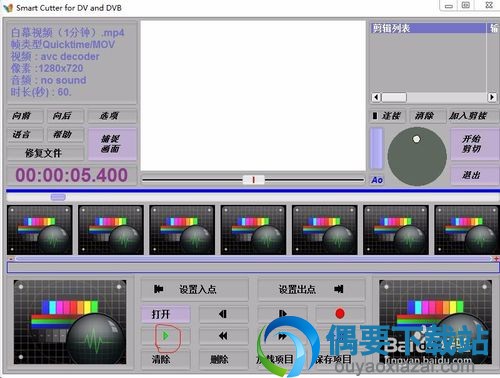
Task: Fast forward with the double-right arrow button
Action: pos(282,336)
